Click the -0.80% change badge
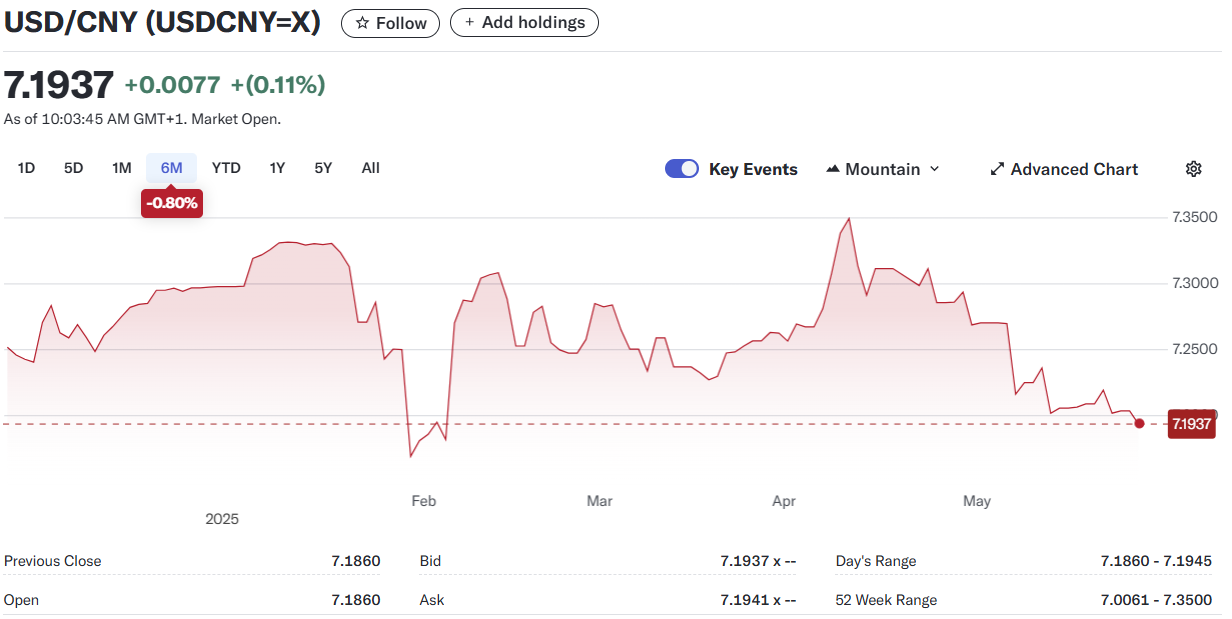1232x619 pixels. pos(172,204)
